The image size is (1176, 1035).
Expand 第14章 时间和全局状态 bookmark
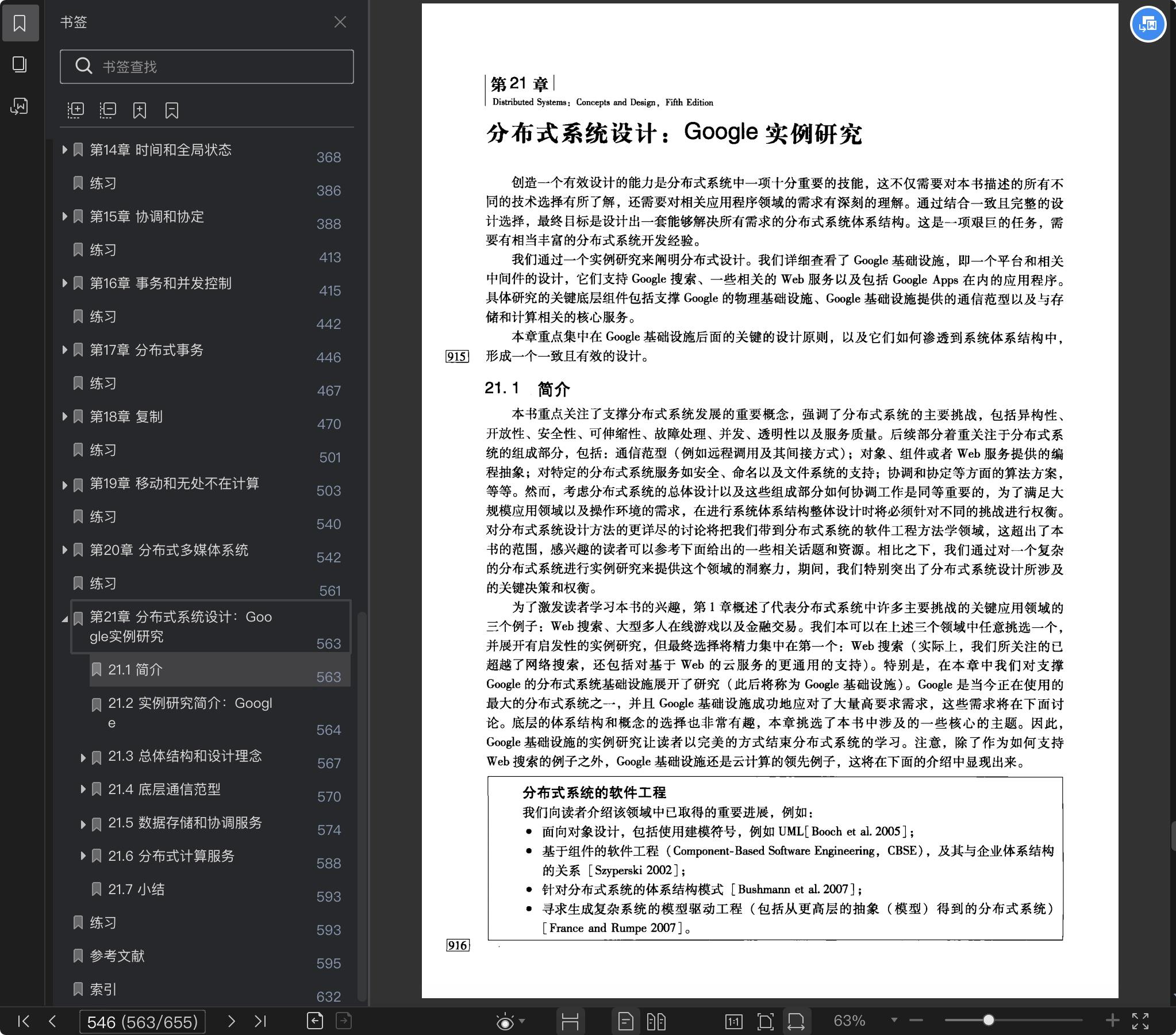[64, 149]
